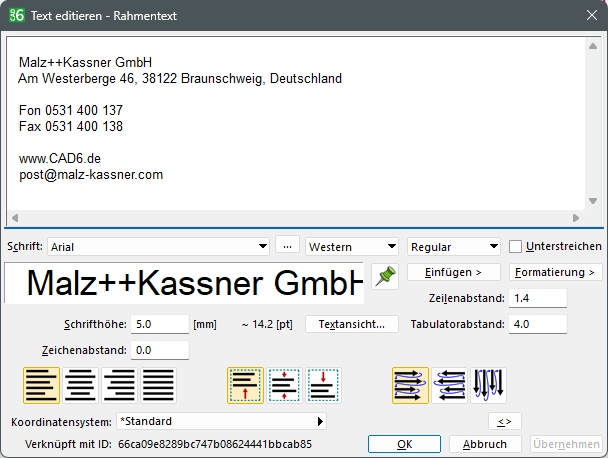608x458 pixels.
Task: Select centered text alignment icon
Action: click(80, 385)
